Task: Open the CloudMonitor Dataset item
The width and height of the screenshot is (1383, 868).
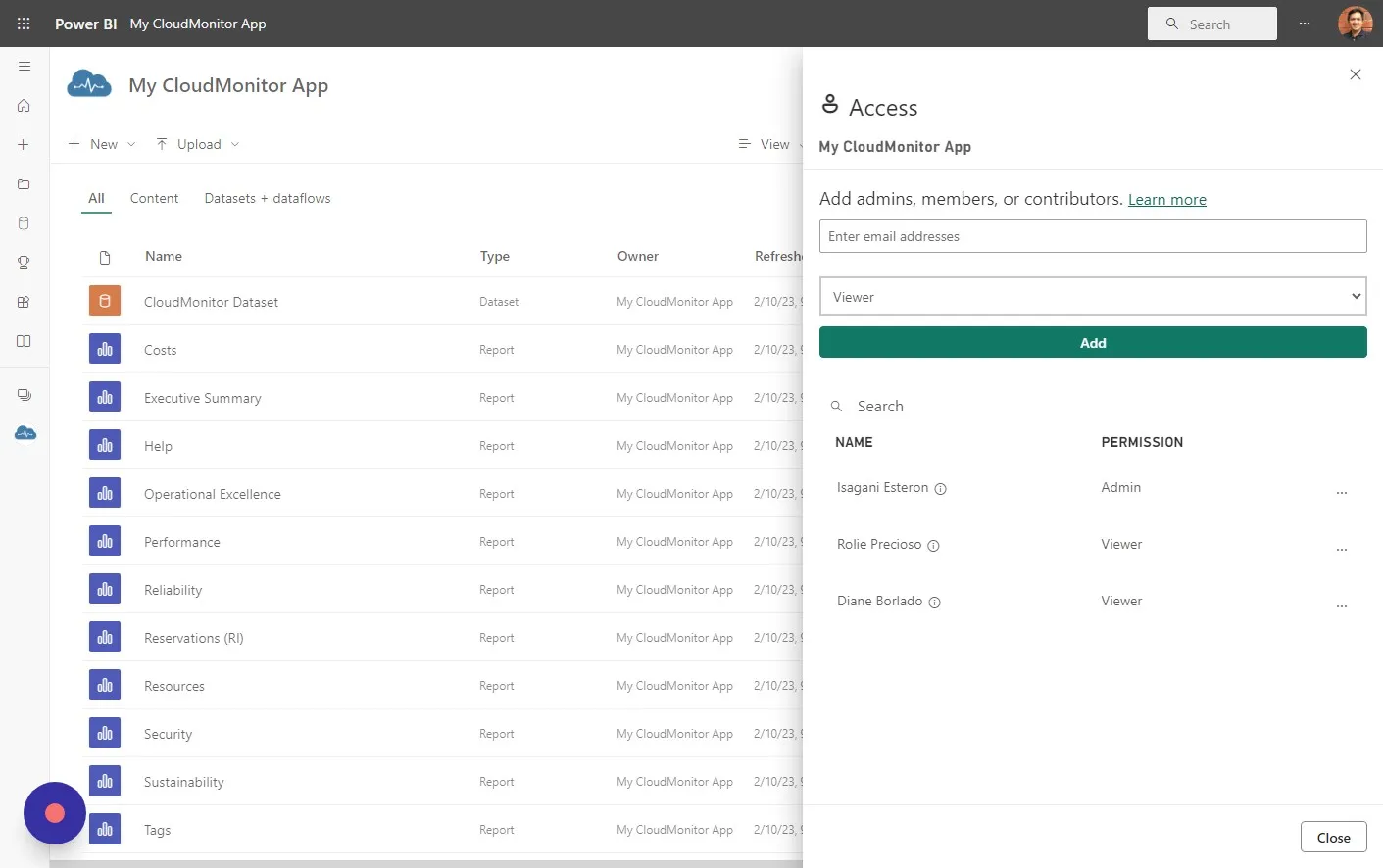Action: [211, 302]
